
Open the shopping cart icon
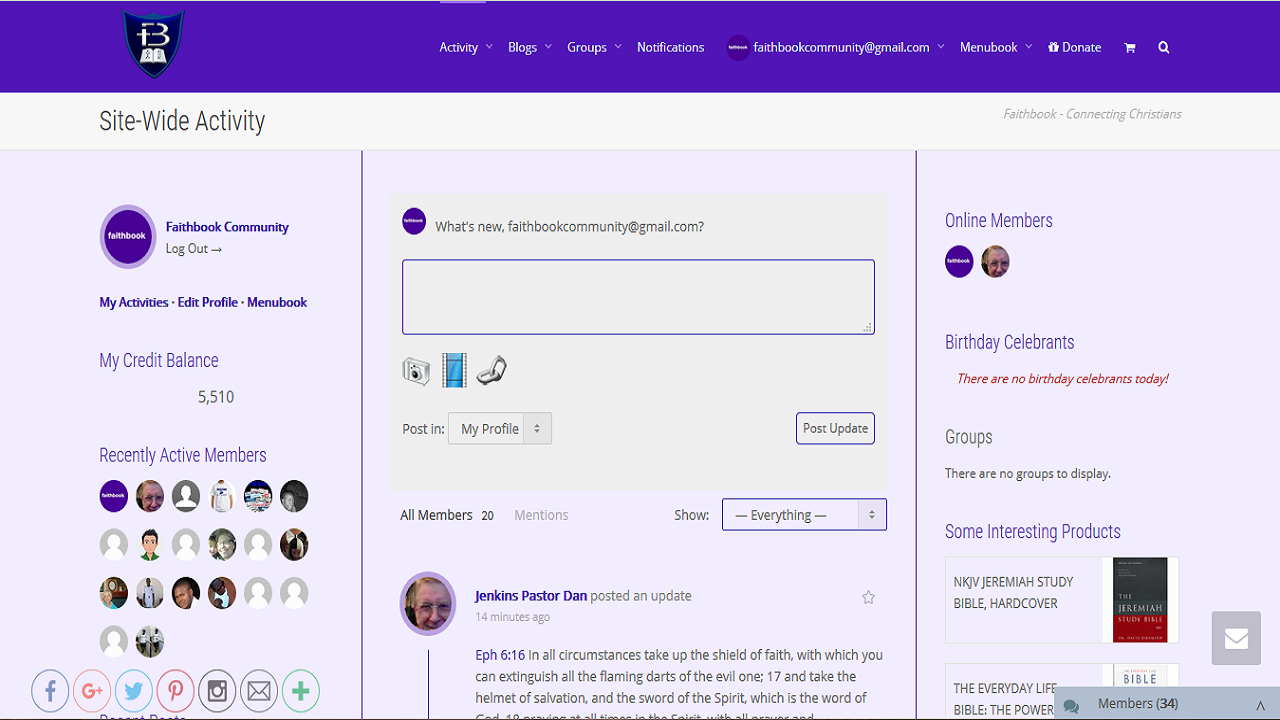coord(1129,48)
